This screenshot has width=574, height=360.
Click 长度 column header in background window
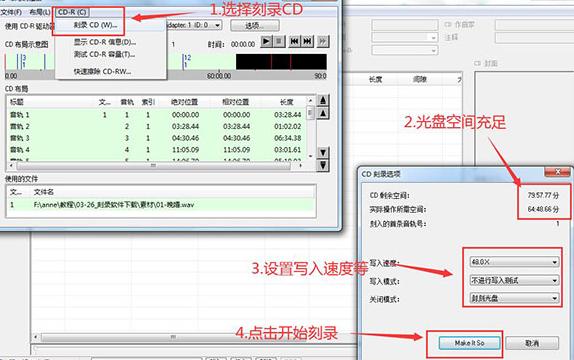(x=375, y=79)
